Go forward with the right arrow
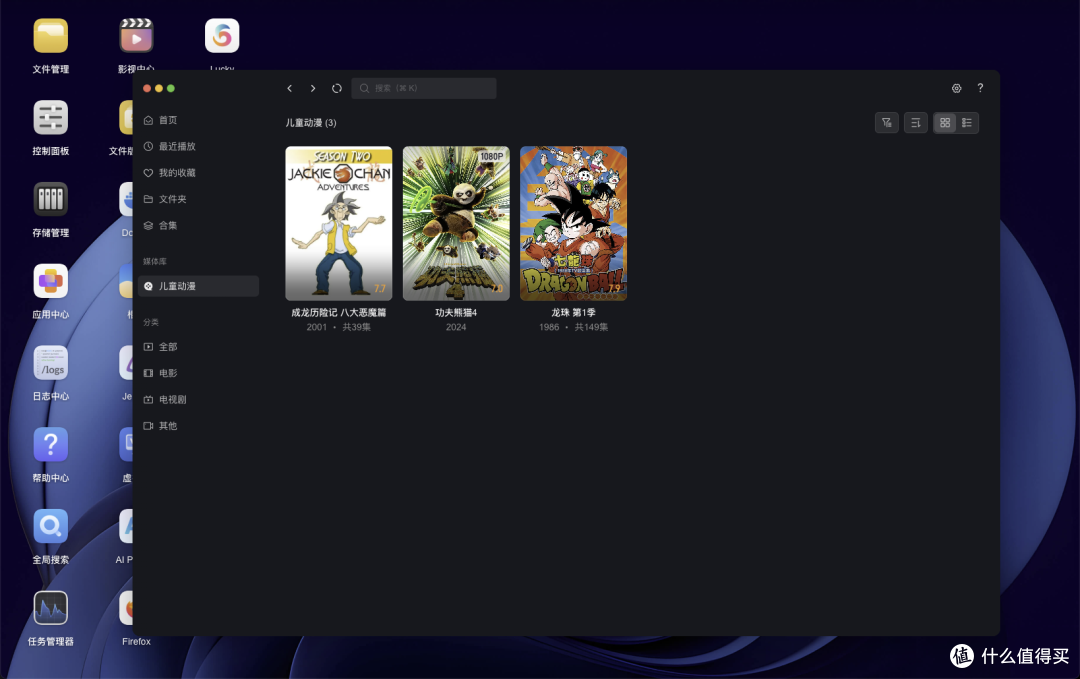The image size is (1080, 679). [313, 88]
